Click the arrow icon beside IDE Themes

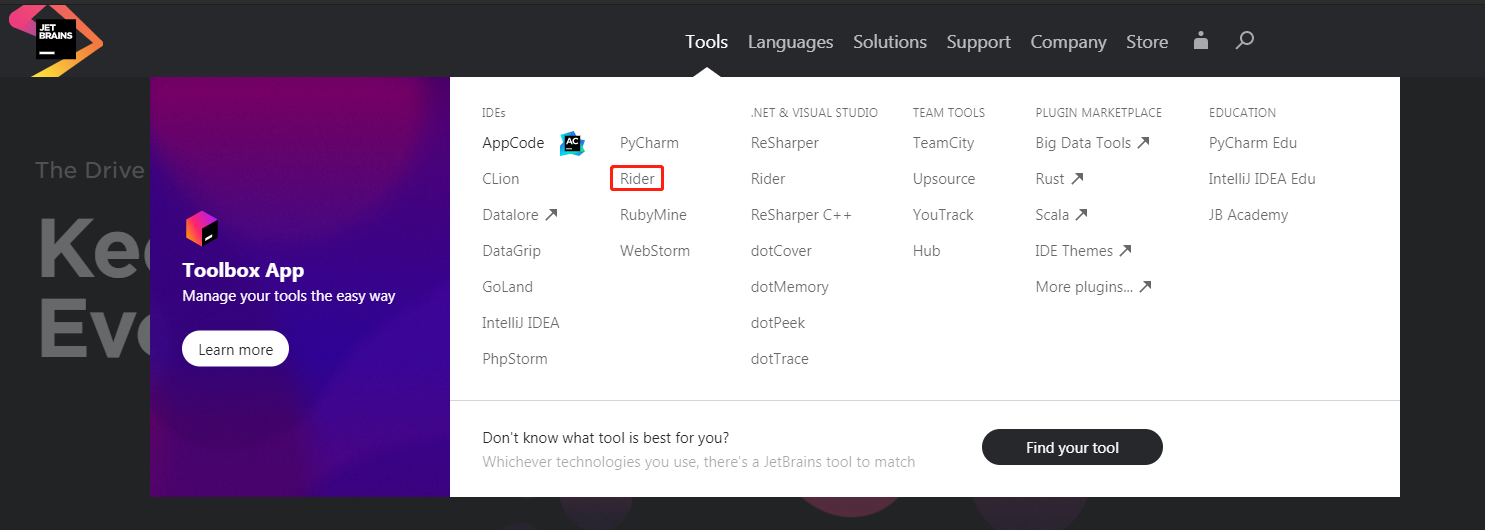click(1125, 251)
